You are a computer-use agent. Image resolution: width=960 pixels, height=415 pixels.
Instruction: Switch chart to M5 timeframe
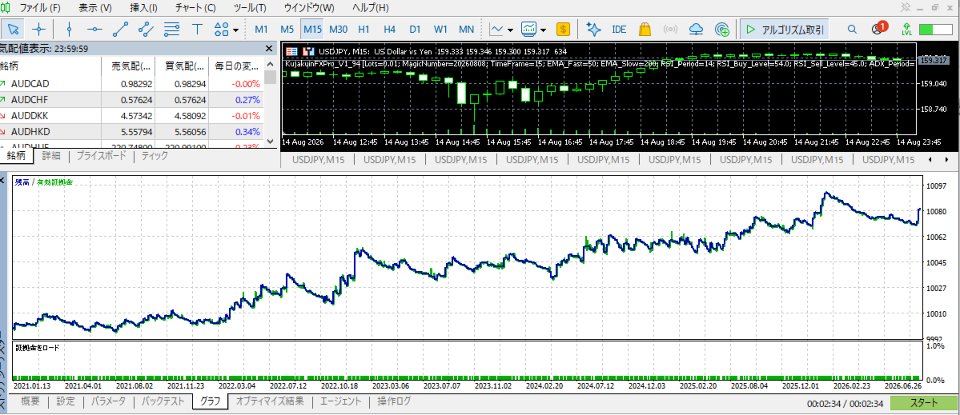click(287, 29)
